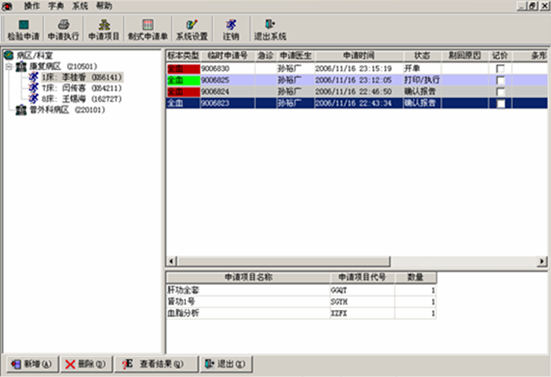
Task: Click the time 2006/11/16 23:12:05
Action: pyautogui.click(x=353, y=80)
